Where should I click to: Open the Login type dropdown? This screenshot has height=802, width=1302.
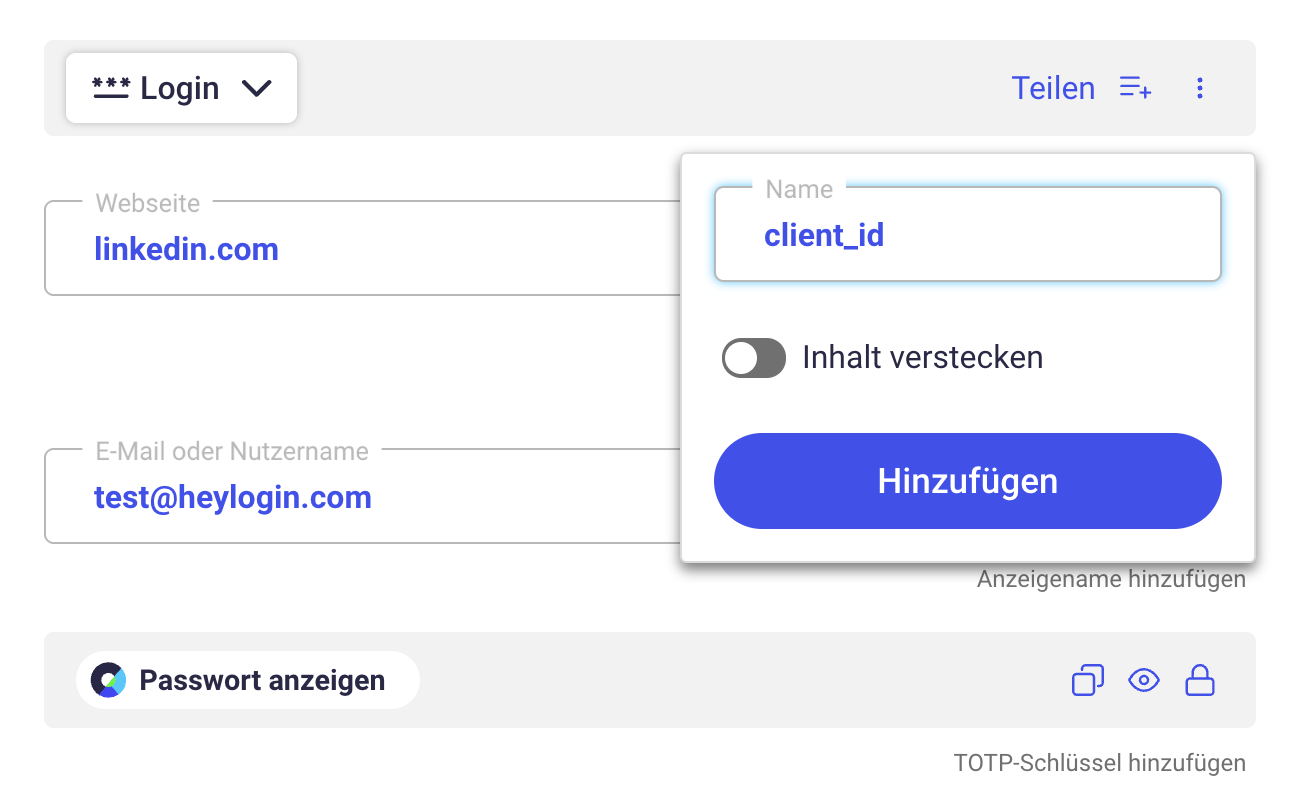(181, 88)
